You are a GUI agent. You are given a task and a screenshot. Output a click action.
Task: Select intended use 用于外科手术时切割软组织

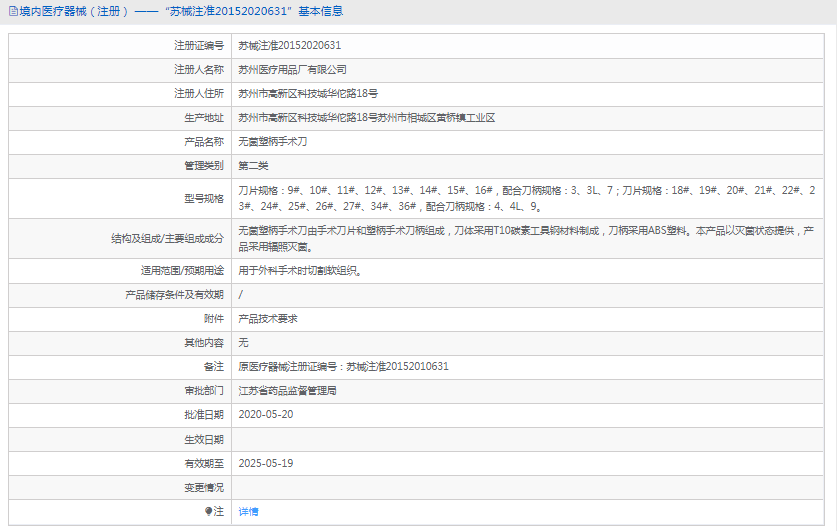[300, 271]
